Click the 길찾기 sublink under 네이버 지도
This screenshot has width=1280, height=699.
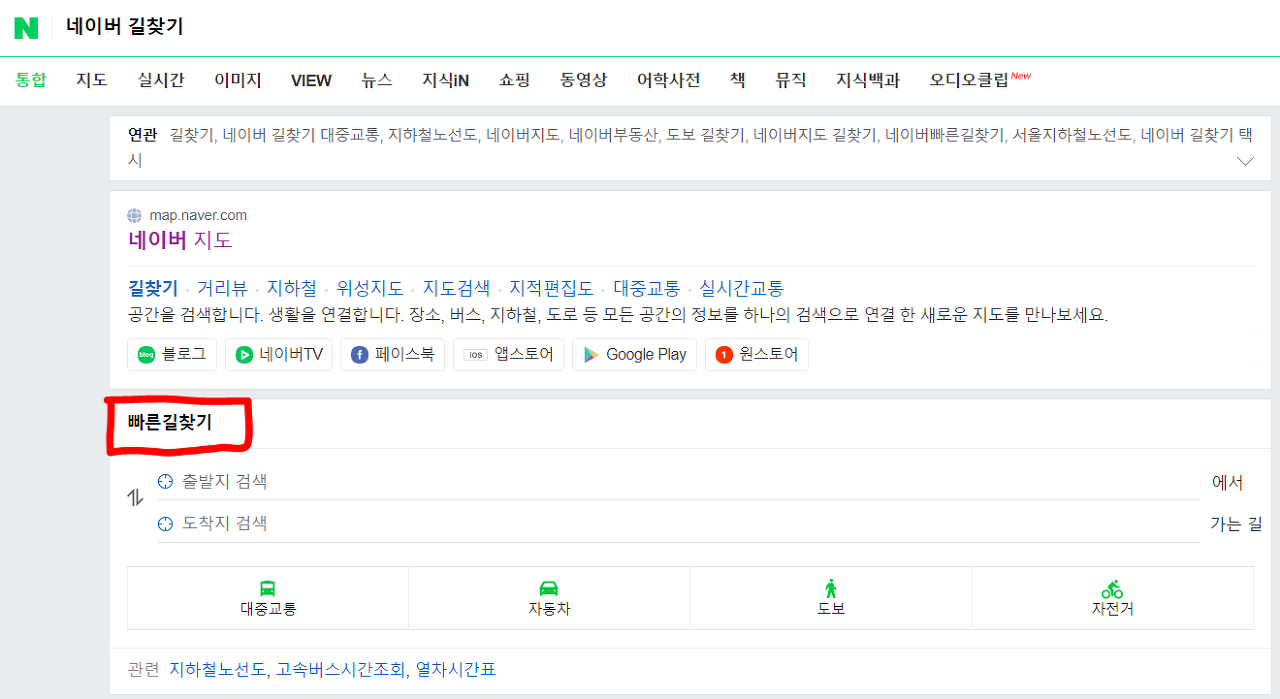(153, 288)
